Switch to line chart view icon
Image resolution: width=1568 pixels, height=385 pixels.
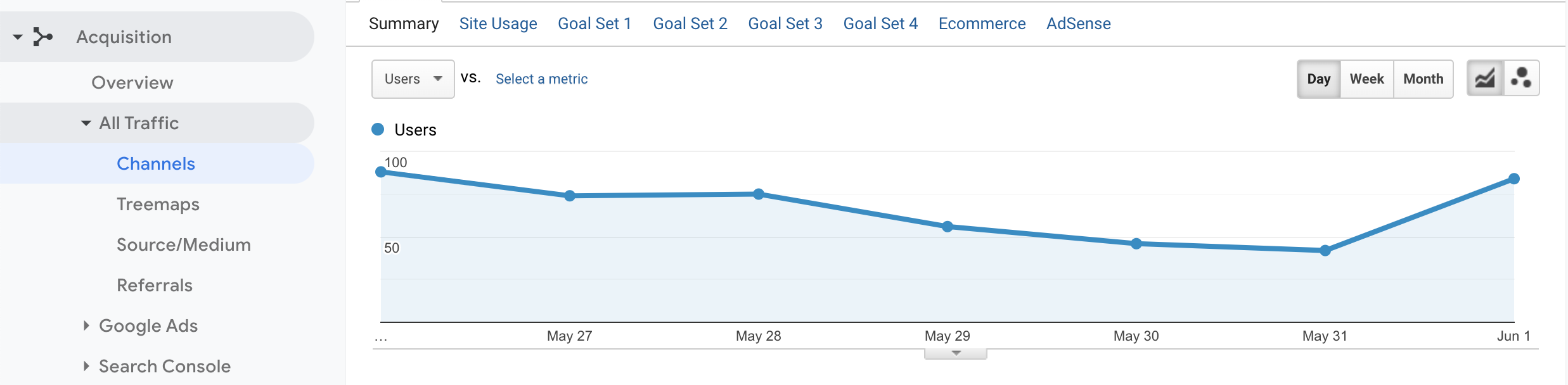[1485, 79]
